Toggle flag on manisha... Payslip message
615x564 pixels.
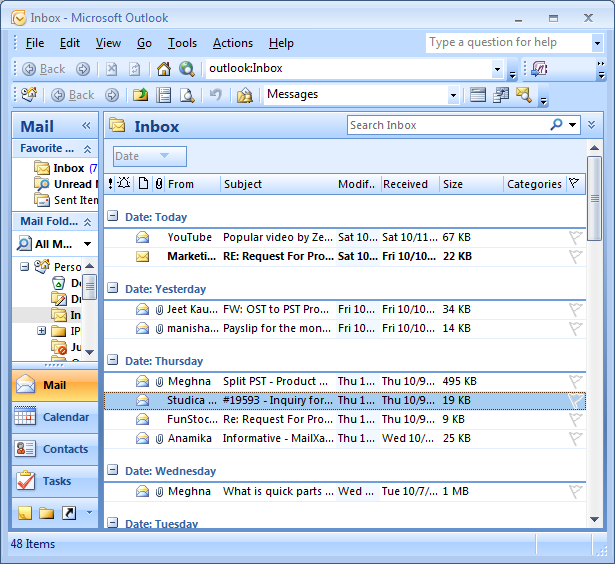(576, 328)
